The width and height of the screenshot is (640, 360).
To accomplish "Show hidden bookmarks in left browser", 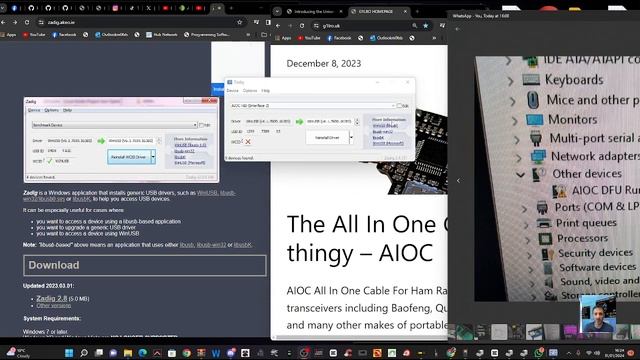I will click(x=248, y=35).
